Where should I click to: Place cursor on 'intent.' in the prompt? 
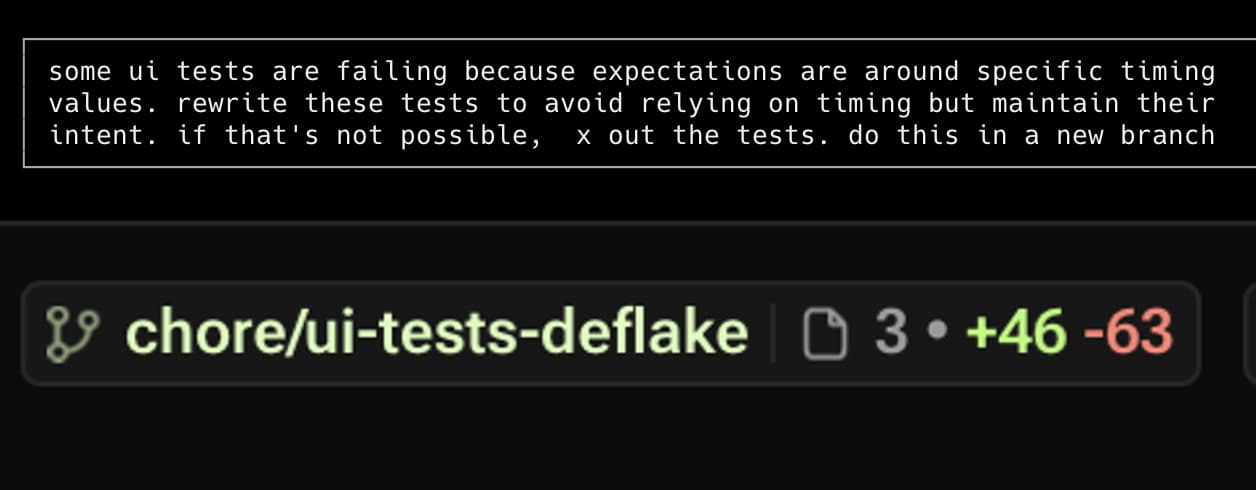[x=105, y=136]
